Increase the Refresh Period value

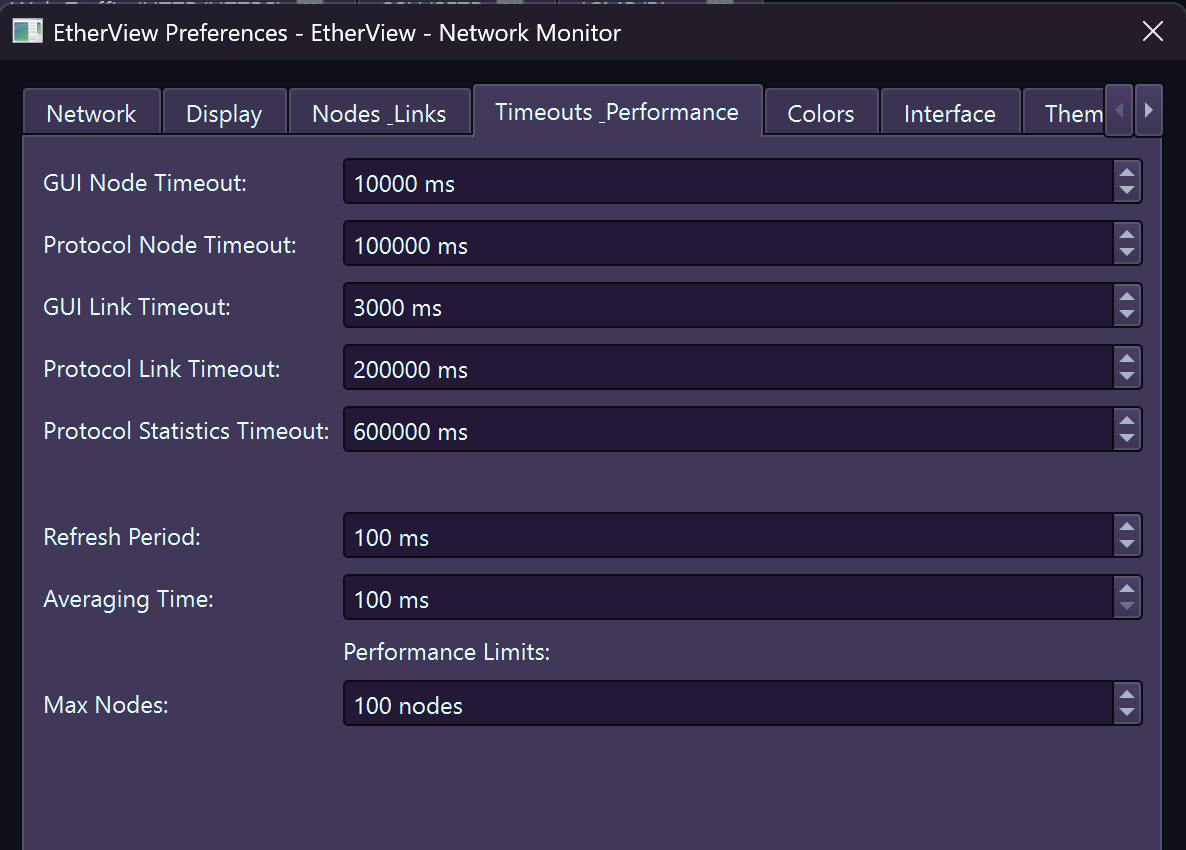pyautogui.click(x=1129, y=527)
